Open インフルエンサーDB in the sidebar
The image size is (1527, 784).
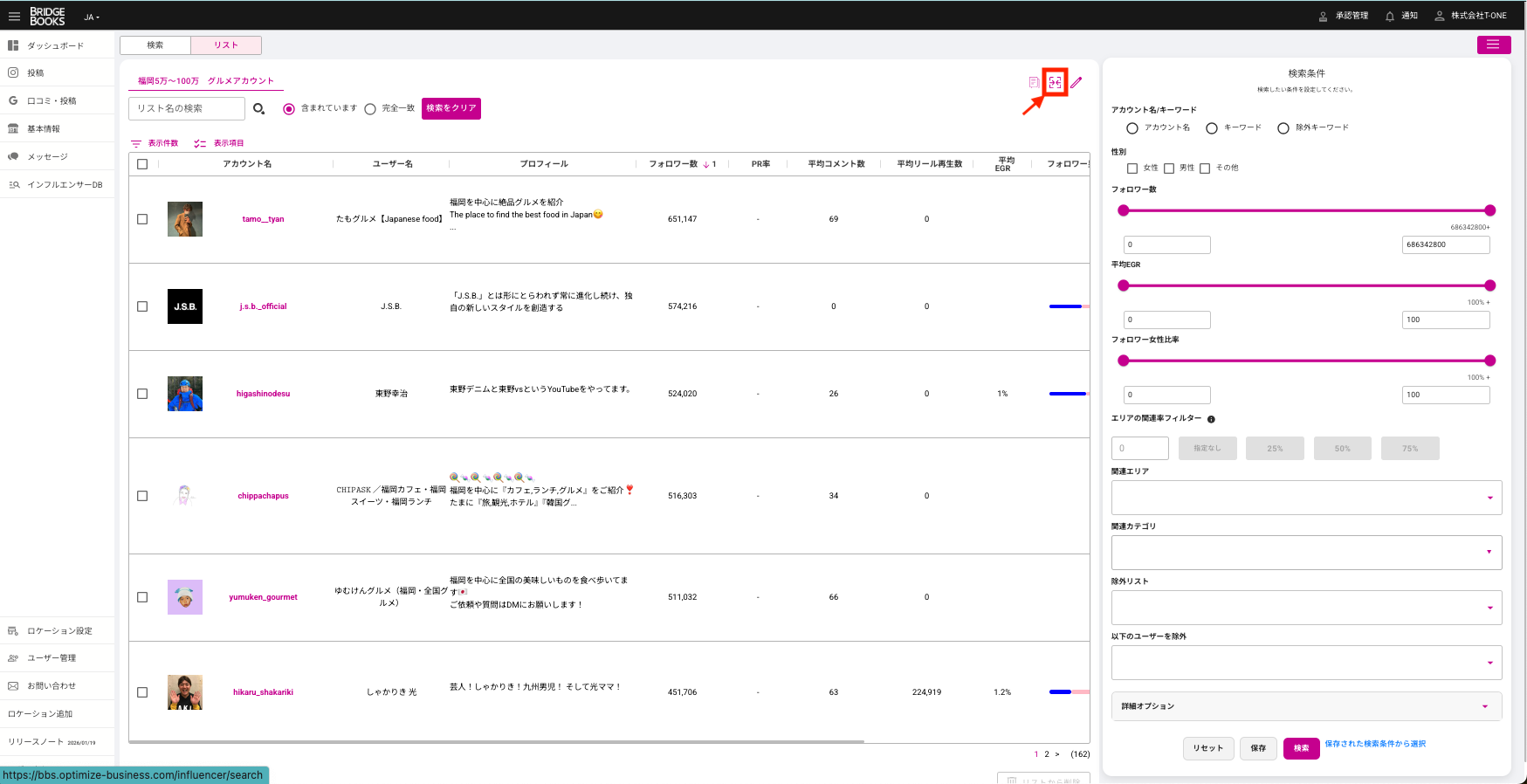coord(64,185)
